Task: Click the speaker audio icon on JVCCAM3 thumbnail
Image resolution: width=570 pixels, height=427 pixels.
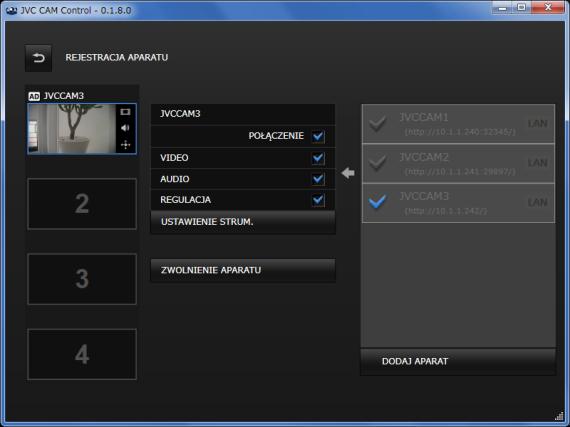Action: pos(125,128)
